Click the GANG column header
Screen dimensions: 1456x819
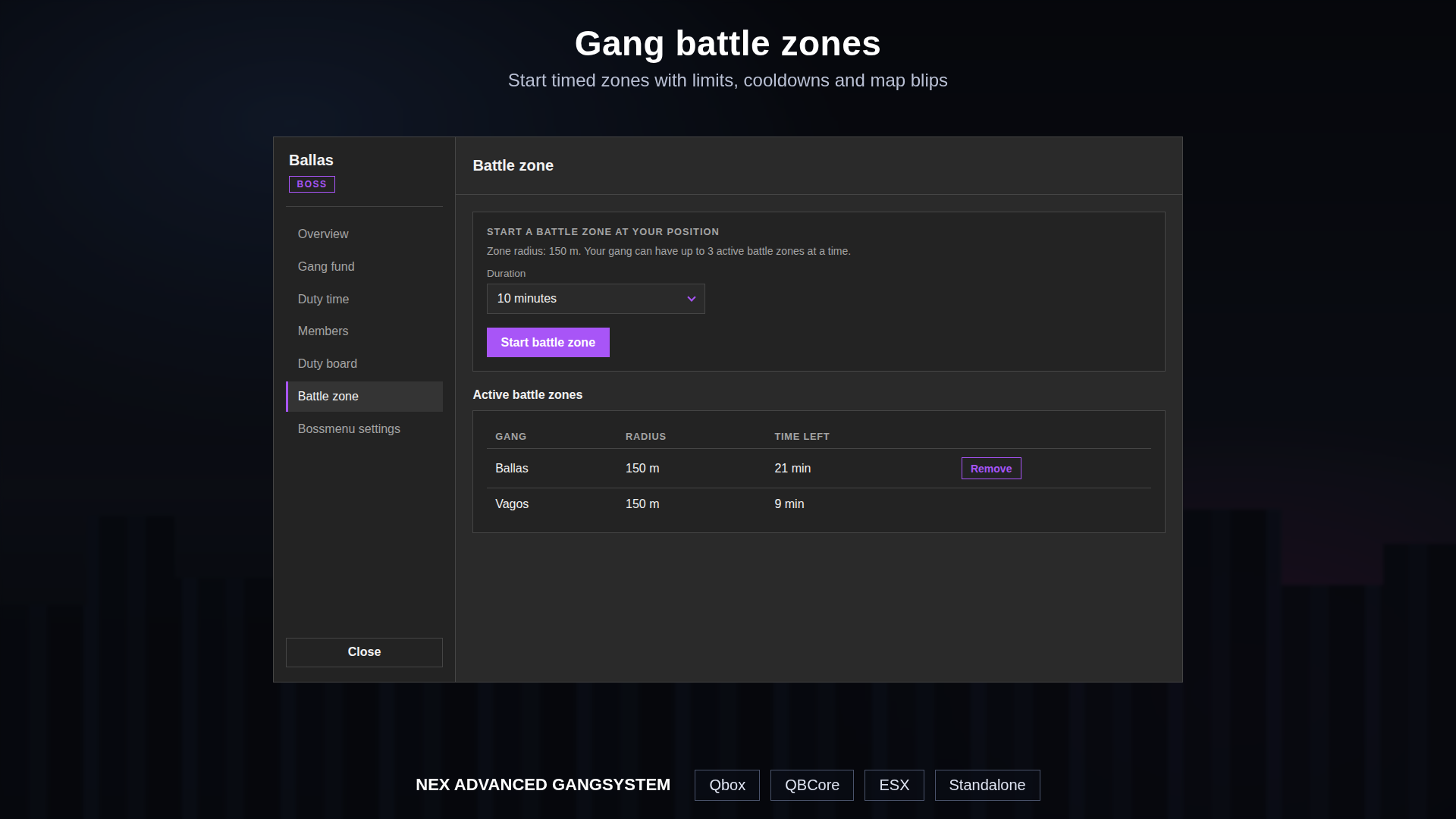coord(510,437)
